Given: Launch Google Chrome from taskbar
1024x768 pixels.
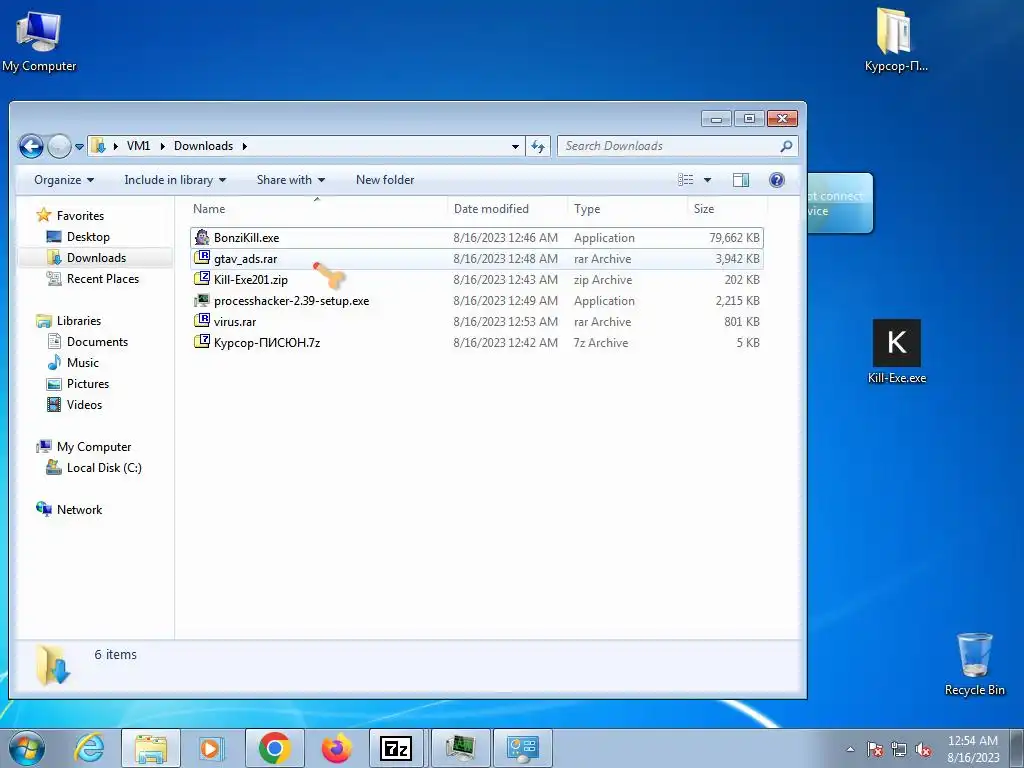Looking at the screenshot, I should pos(274,748).
